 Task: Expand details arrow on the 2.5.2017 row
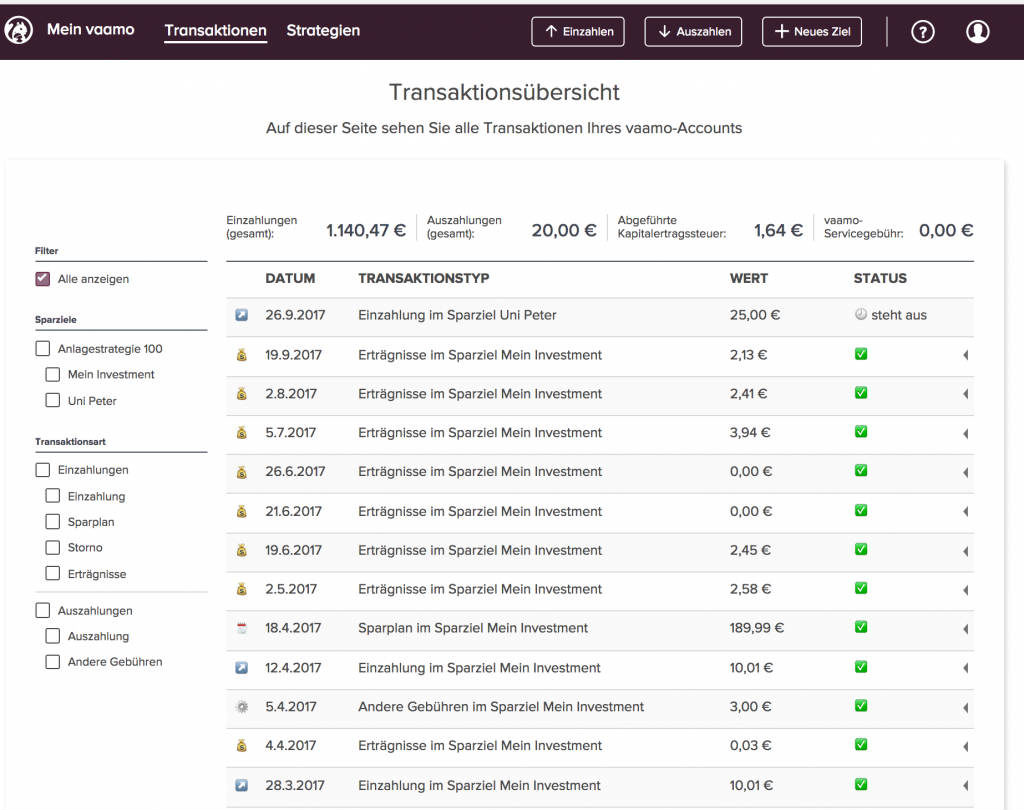click(965, 590)
